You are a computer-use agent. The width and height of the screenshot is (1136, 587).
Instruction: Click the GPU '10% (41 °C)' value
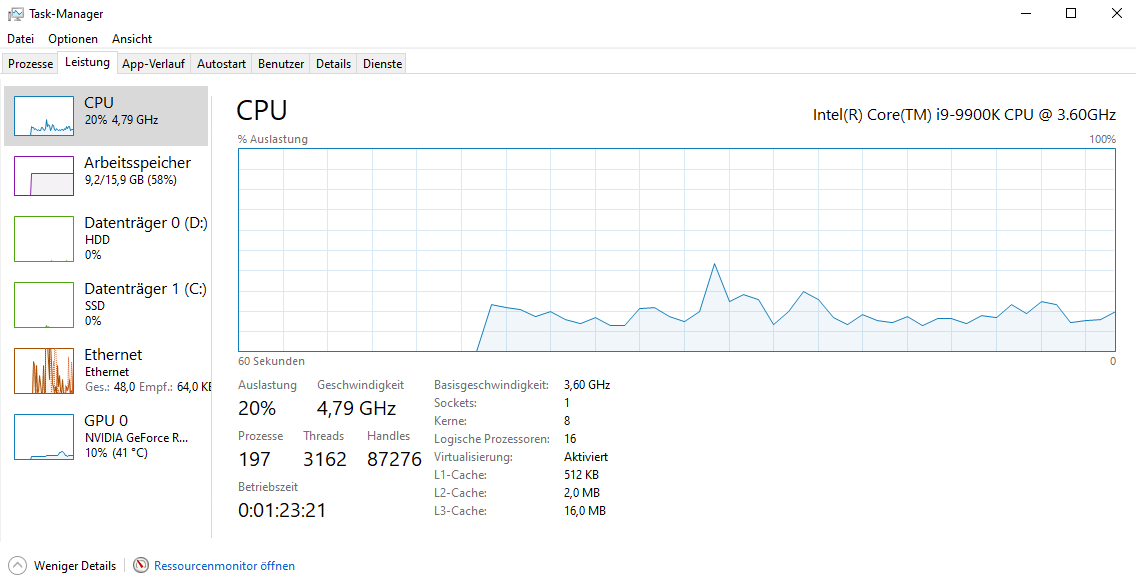point(116,453)
